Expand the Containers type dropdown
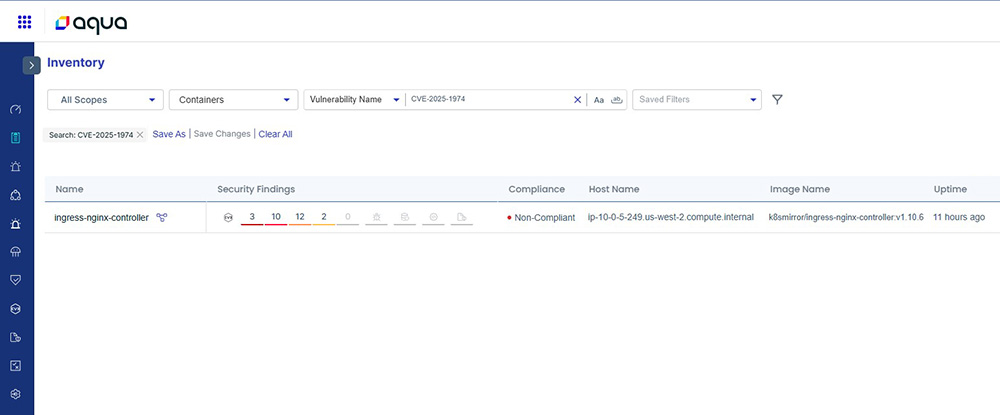The width and height of the screenshot is (1000, 415). click(x=233, y=100)
